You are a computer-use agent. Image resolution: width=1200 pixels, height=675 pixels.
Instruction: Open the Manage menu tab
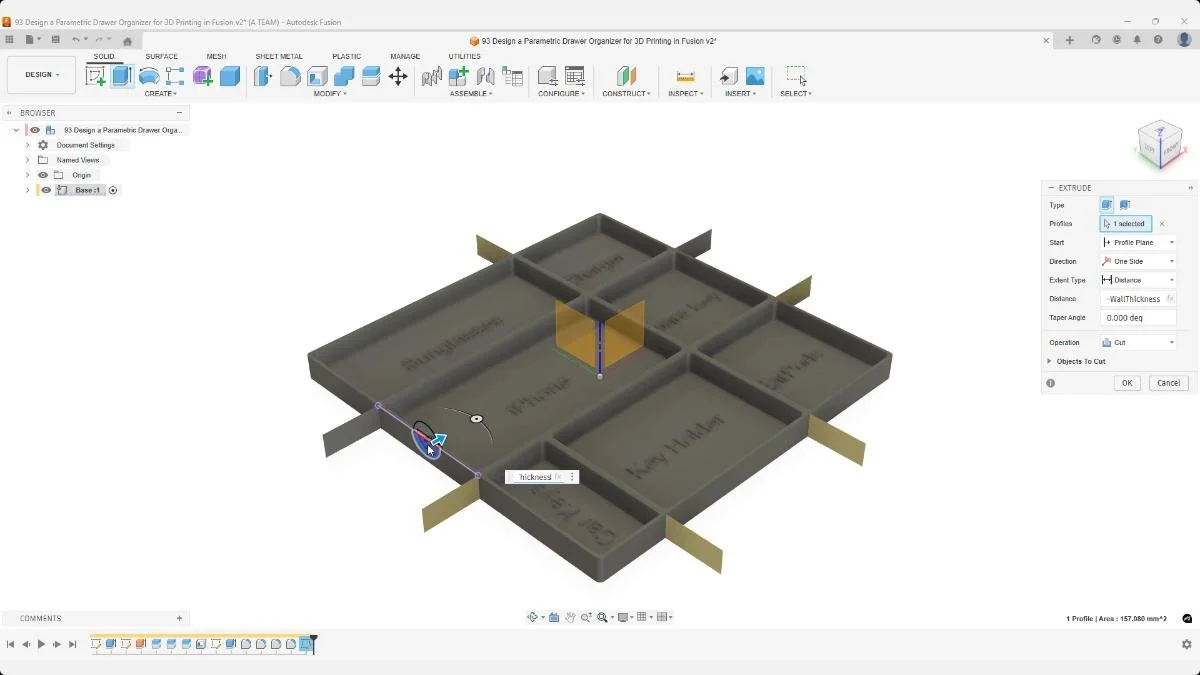[x=405, y=56]
